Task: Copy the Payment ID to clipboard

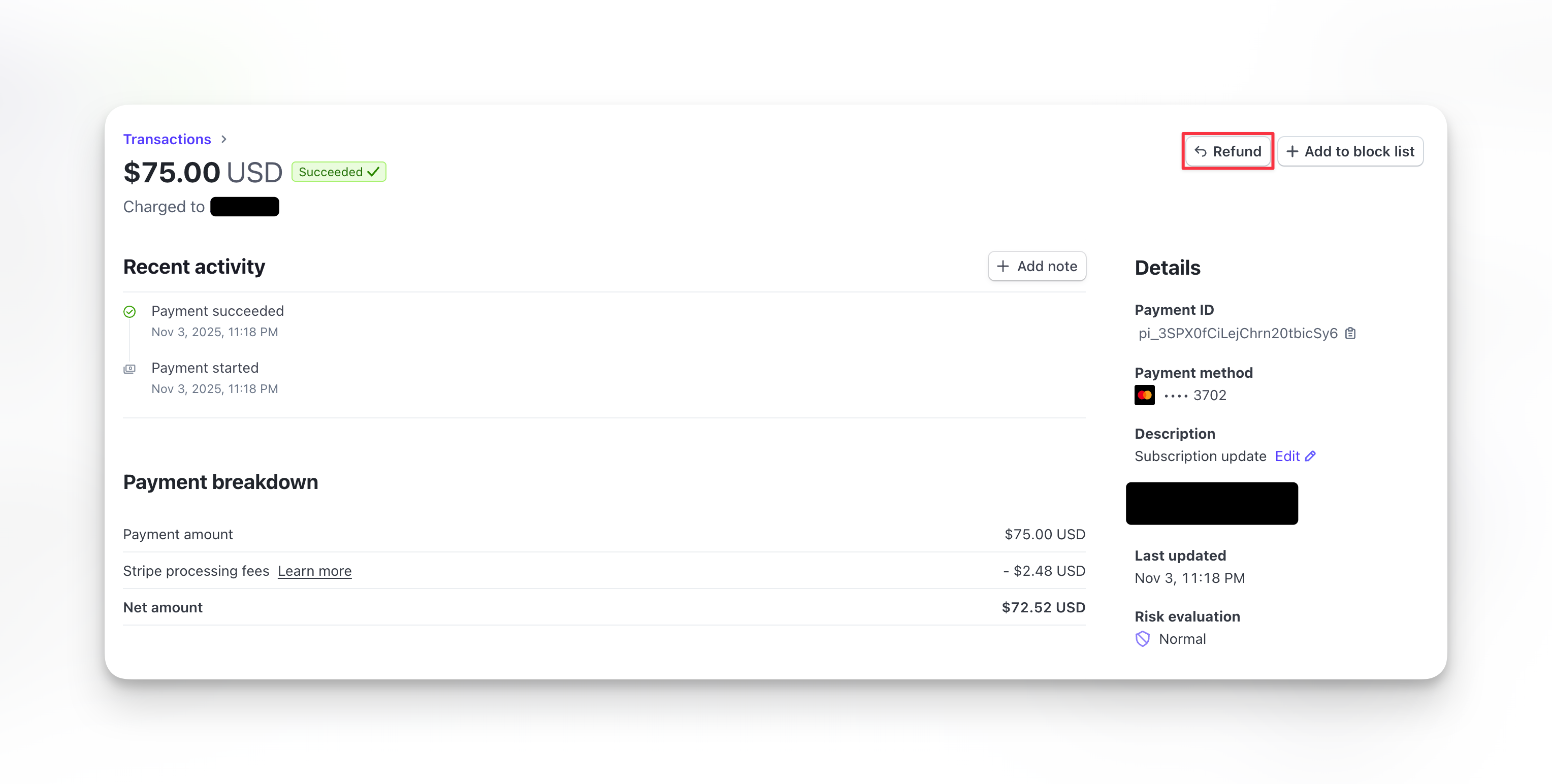Action: (1351, 333)
